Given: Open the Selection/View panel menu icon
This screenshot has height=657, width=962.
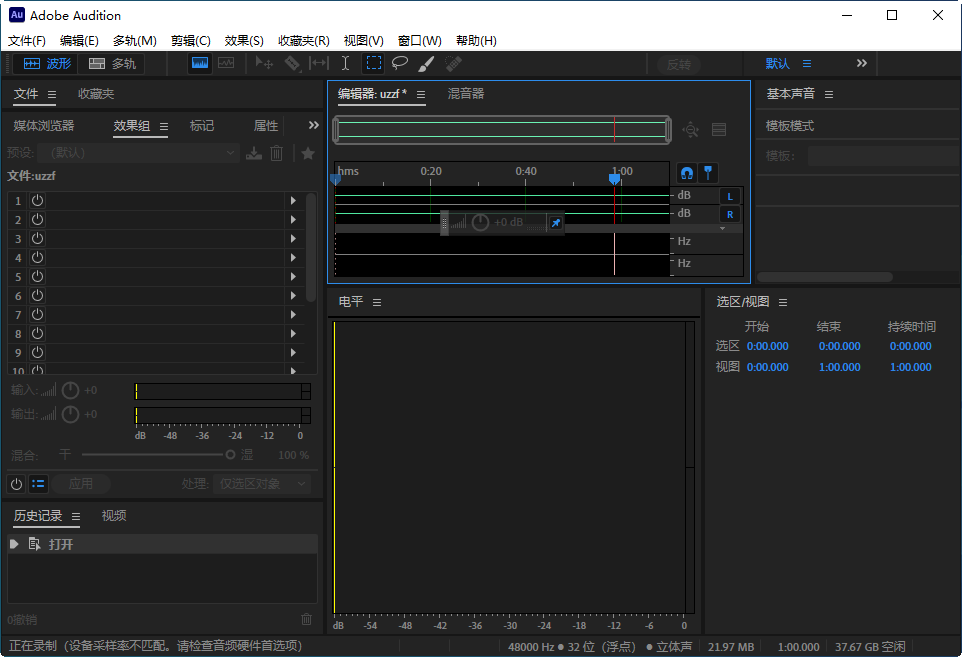Looking at the screenshot, I should point(783,302).
